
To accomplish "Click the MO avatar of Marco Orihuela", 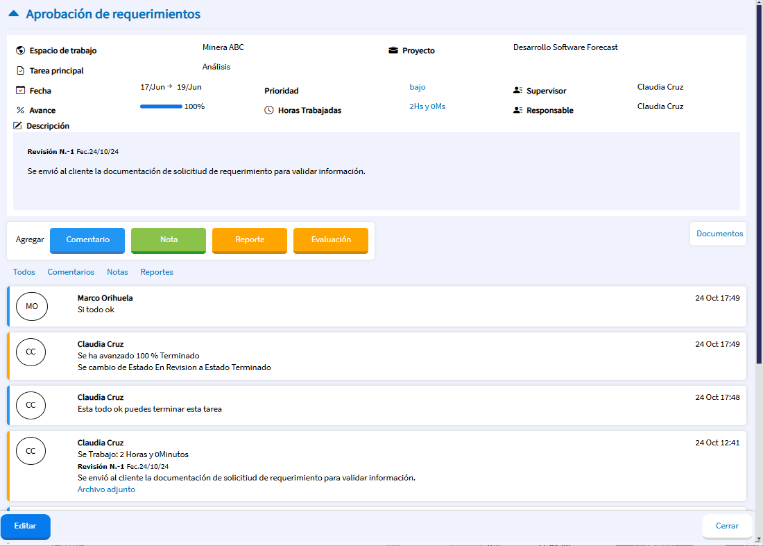I will tap(32, 306).
